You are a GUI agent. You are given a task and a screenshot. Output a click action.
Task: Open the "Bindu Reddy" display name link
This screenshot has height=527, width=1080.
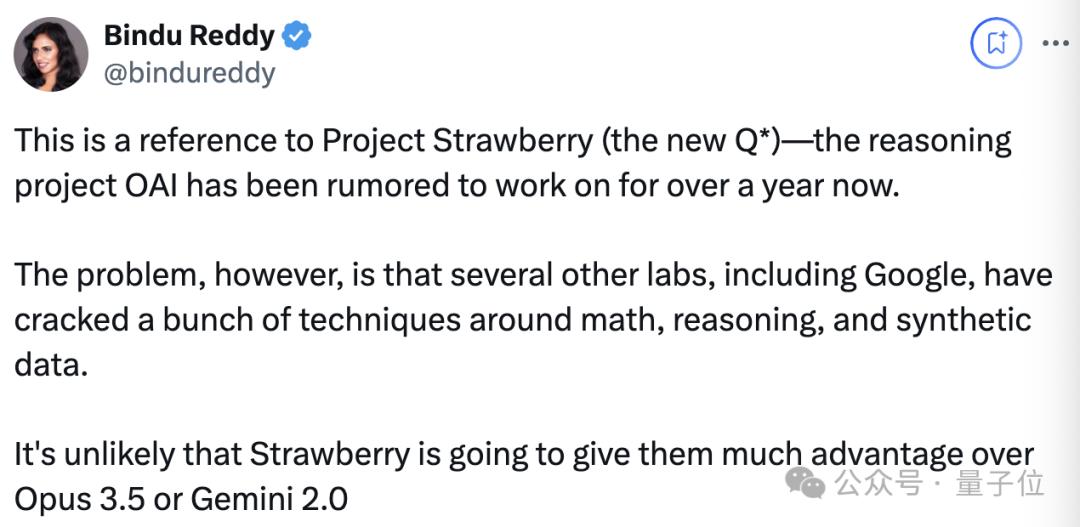188,37
